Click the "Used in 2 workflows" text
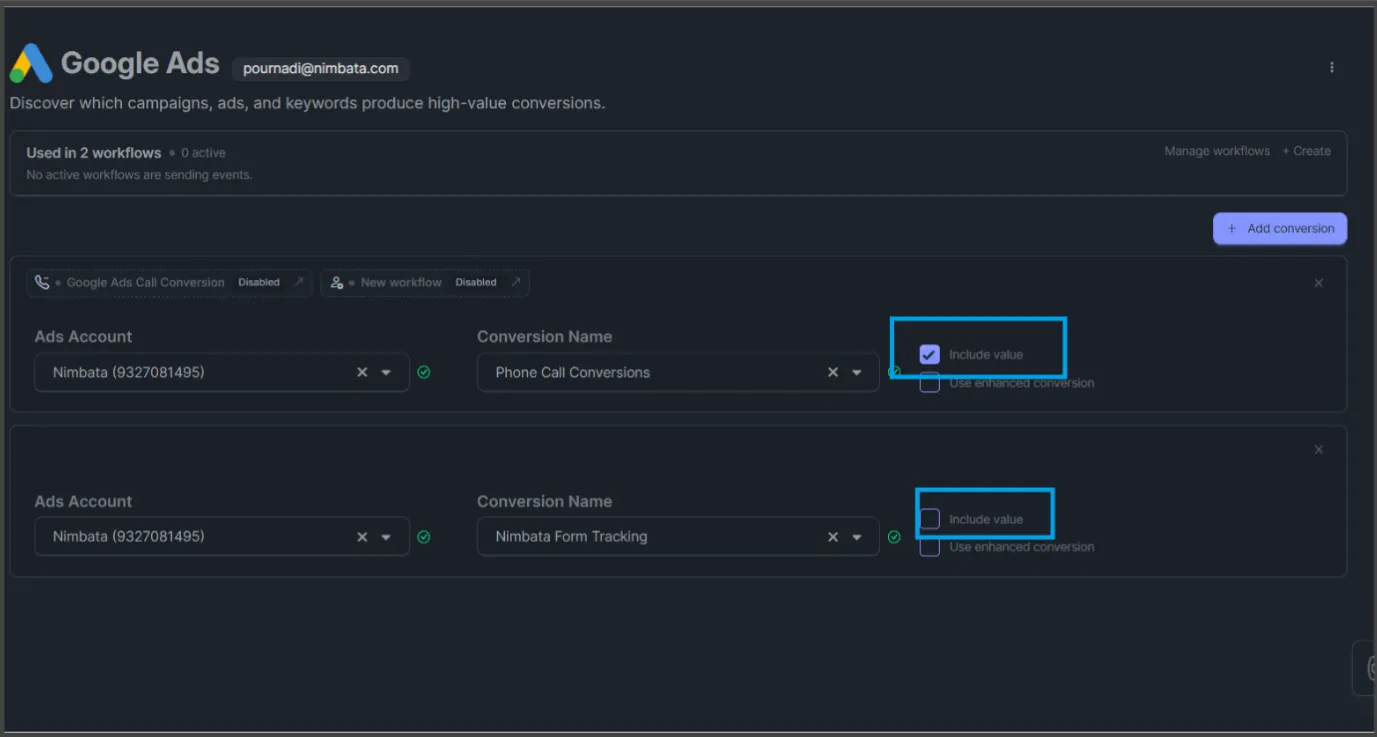 pyautogui.click(x=94, y=153)
